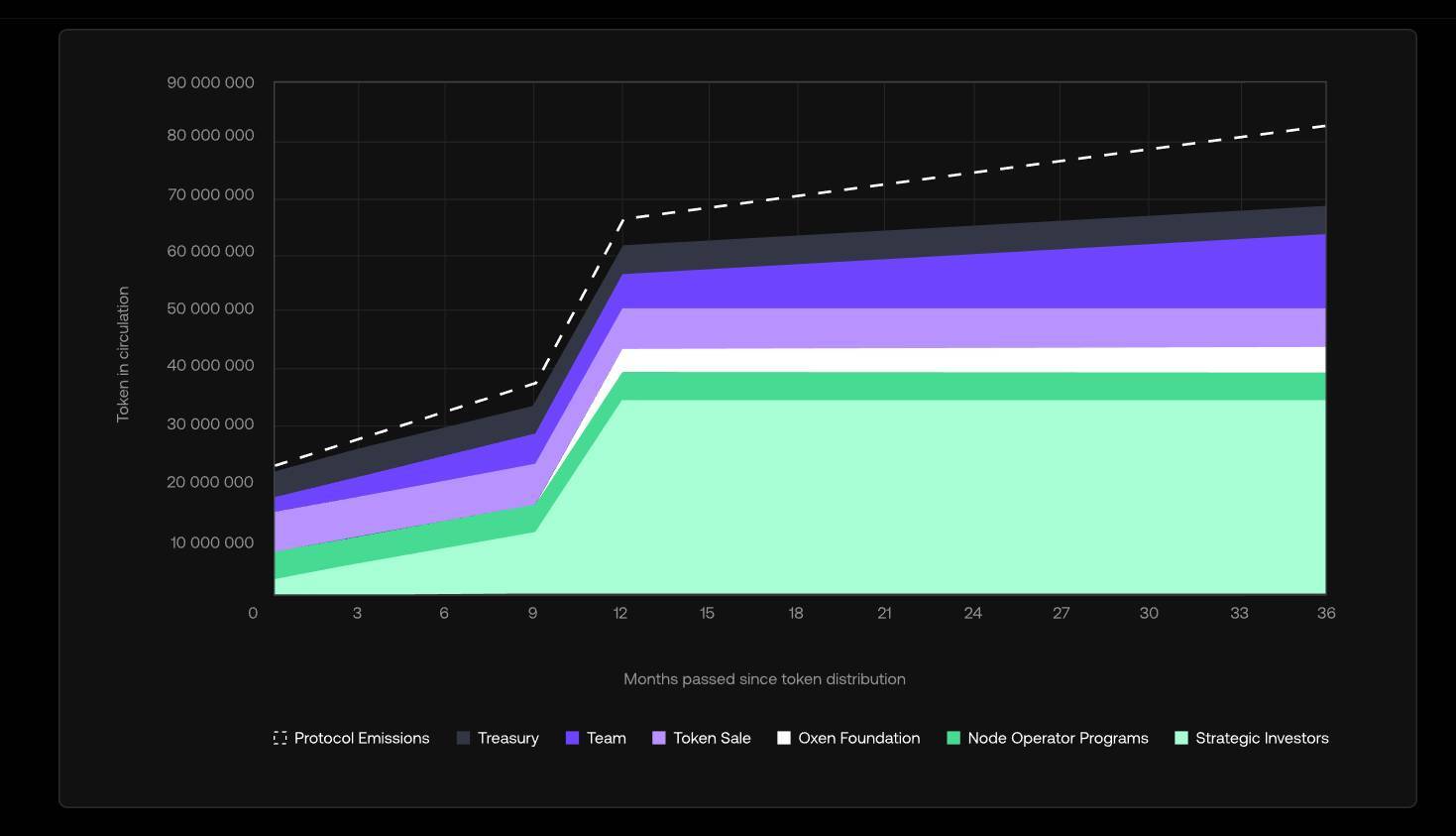Click the 0 origin axis label
The height and width of the screenshot is (836, 1456).
pyautogui.click(x=253, y=613)
